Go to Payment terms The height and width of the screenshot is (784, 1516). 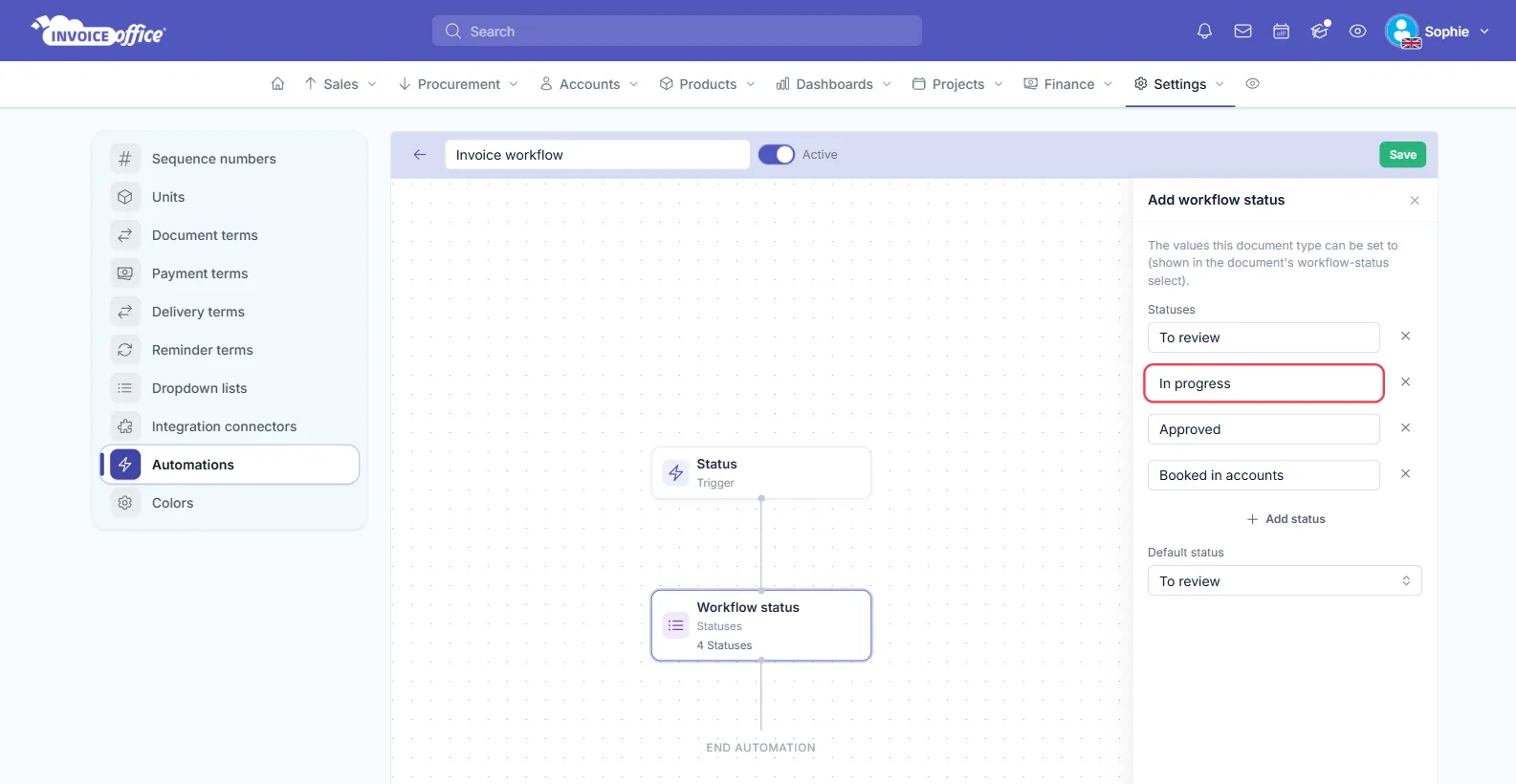(x=230, y=273)
